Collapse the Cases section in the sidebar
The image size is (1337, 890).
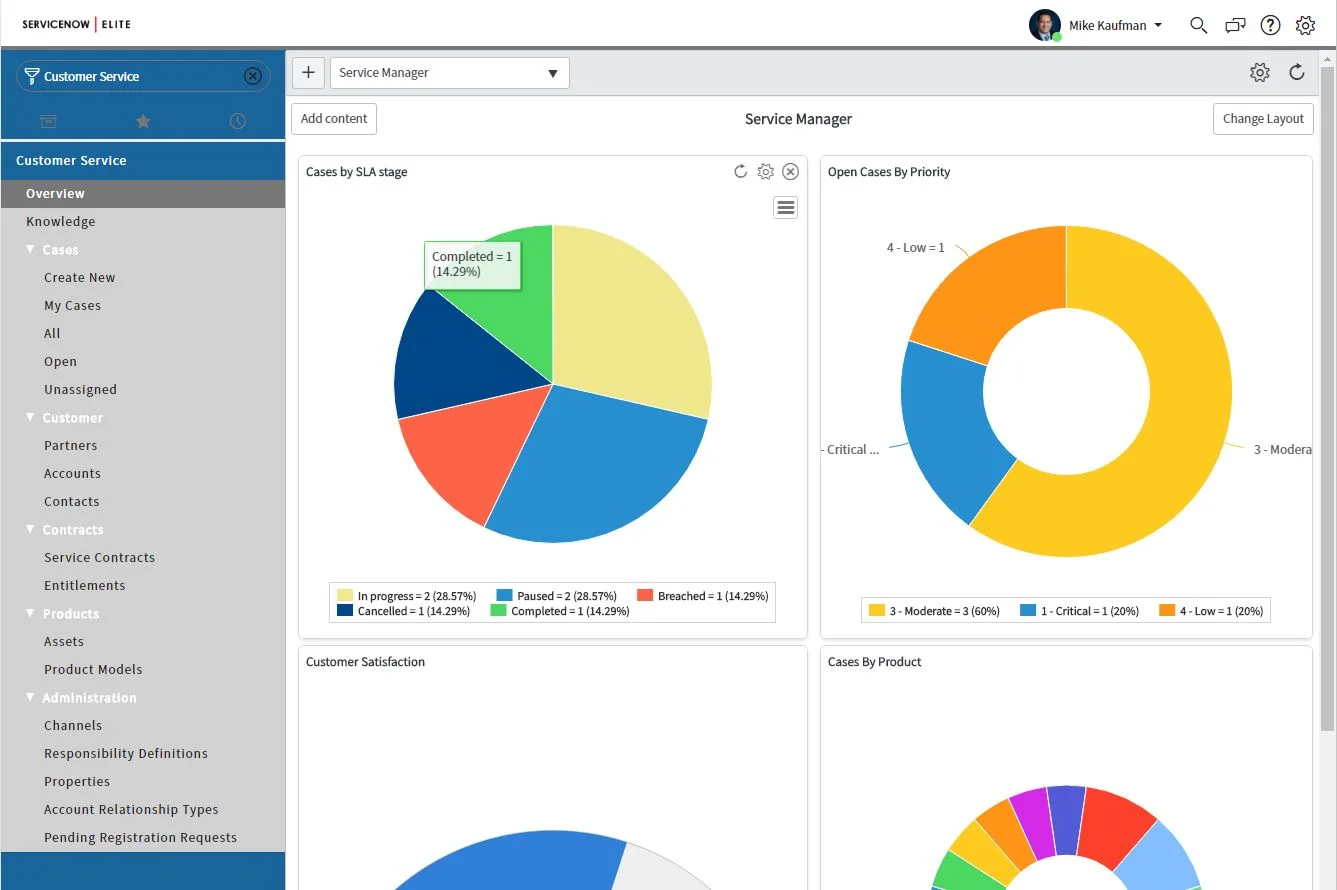coord(31,249)
